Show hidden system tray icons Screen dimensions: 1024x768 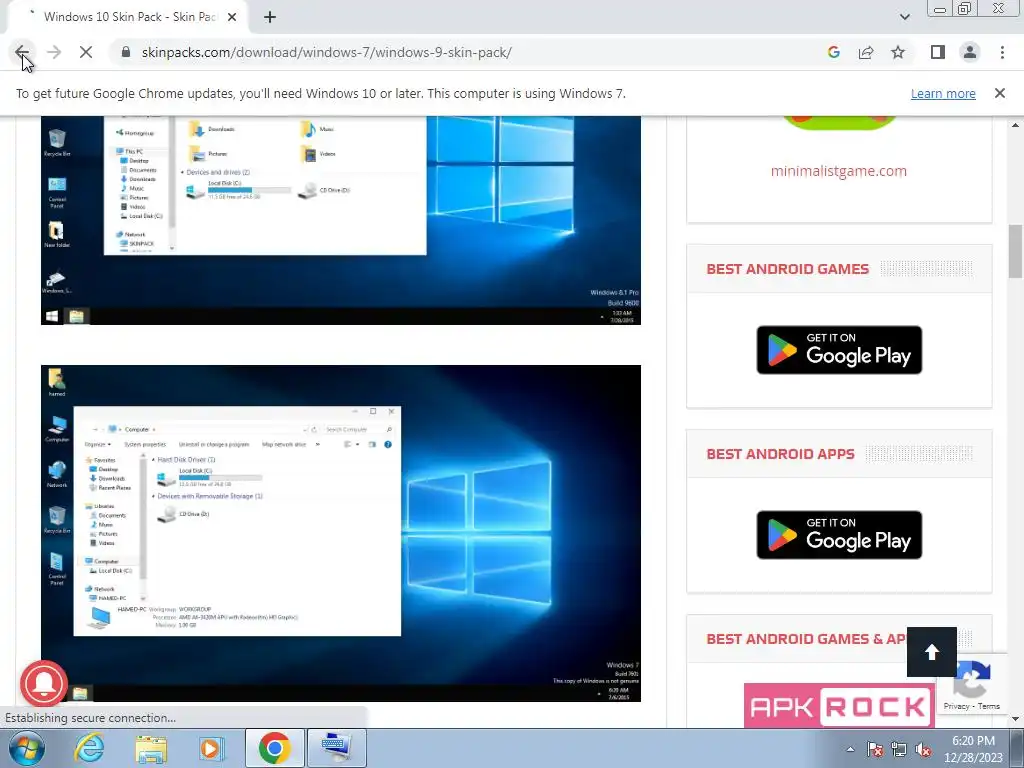(850, 749)
